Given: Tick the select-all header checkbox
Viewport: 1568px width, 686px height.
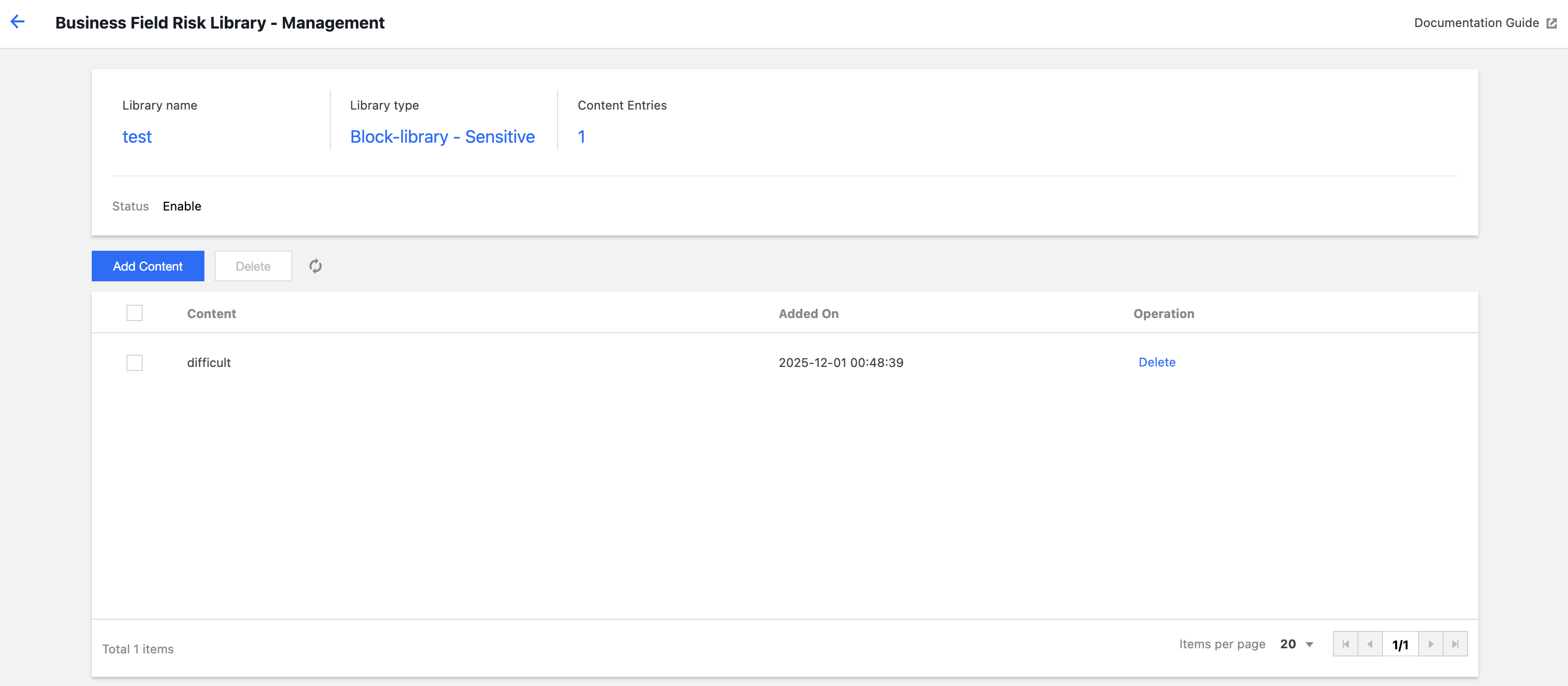Looking at the screenshot, I should click(x=135, y=313).
